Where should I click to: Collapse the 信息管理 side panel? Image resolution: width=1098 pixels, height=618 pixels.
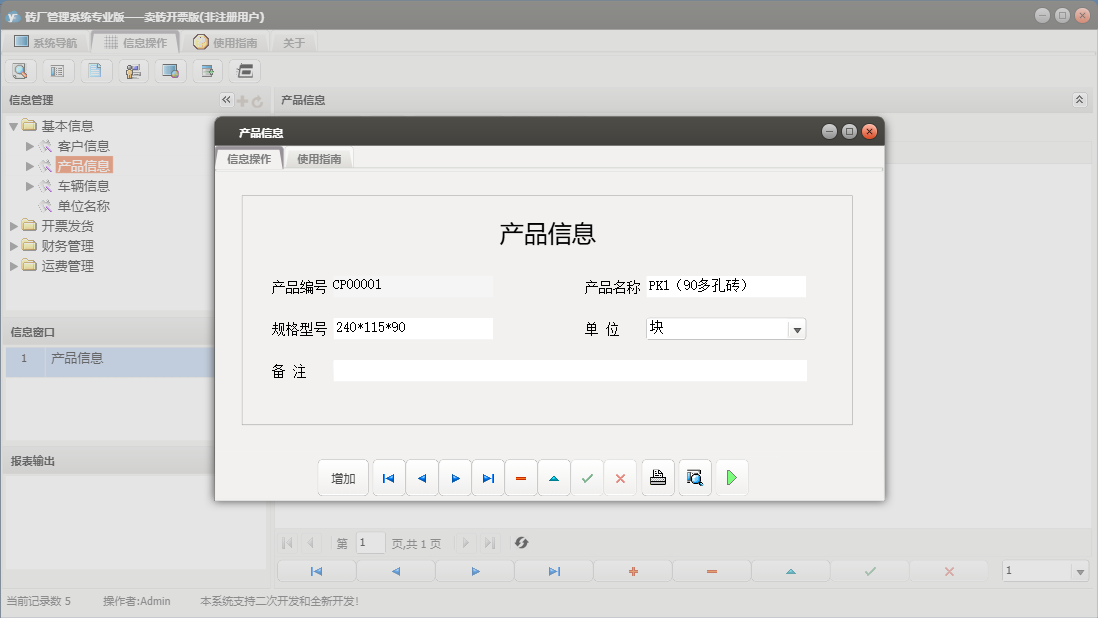point(225,99)
